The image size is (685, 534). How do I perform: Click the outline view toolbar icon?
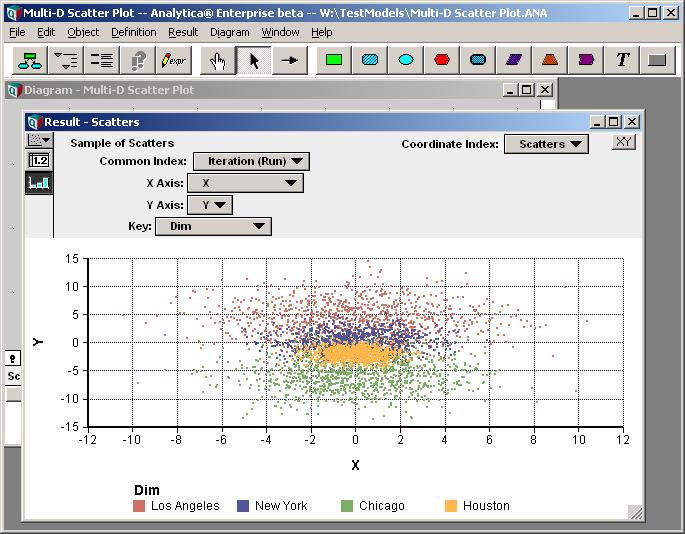(x=66, y=60)
